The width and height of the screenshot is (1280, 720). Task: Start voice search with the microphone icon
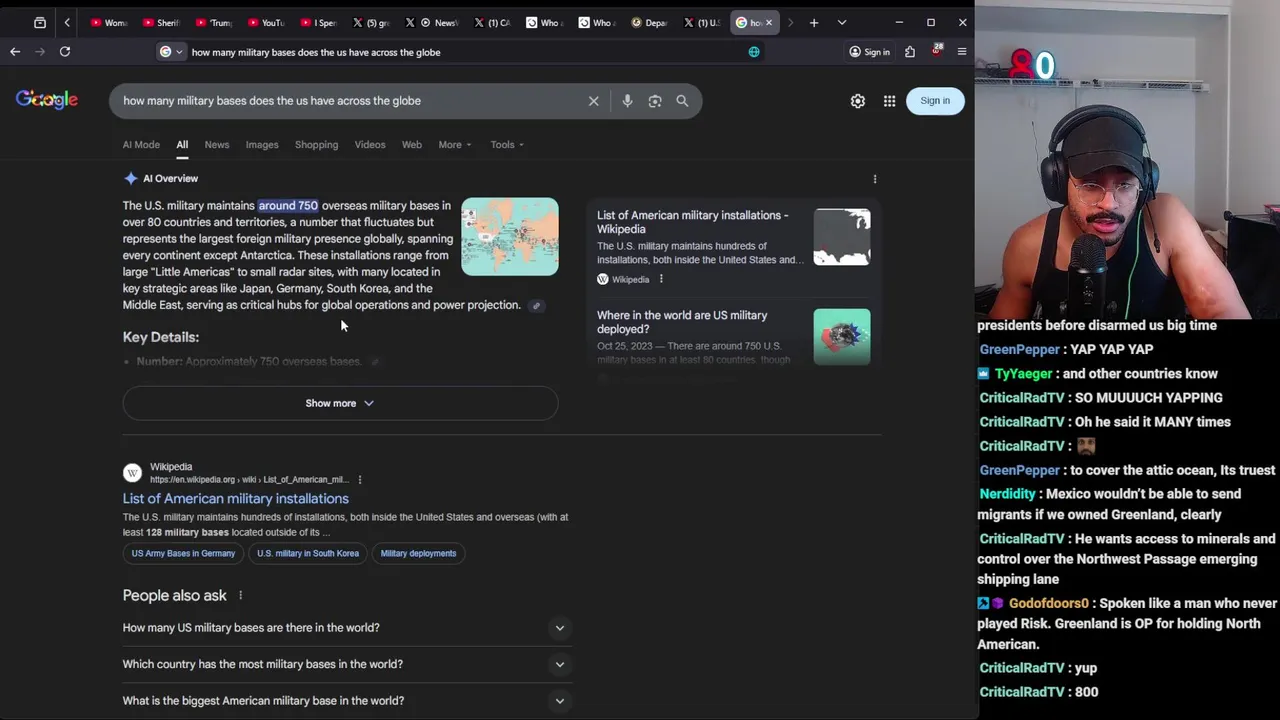coord(627,101)
